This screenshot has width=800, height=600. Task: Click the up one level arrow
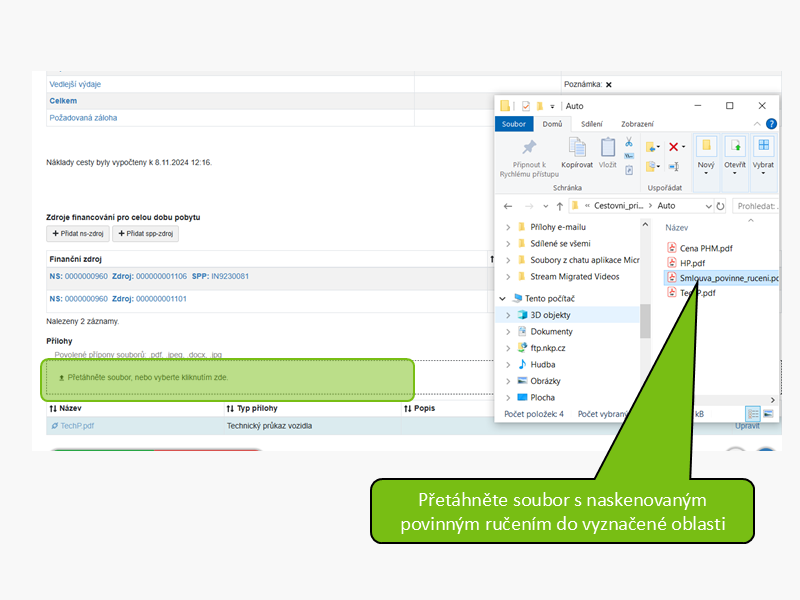pyautogui.click(x=560, y=206)
